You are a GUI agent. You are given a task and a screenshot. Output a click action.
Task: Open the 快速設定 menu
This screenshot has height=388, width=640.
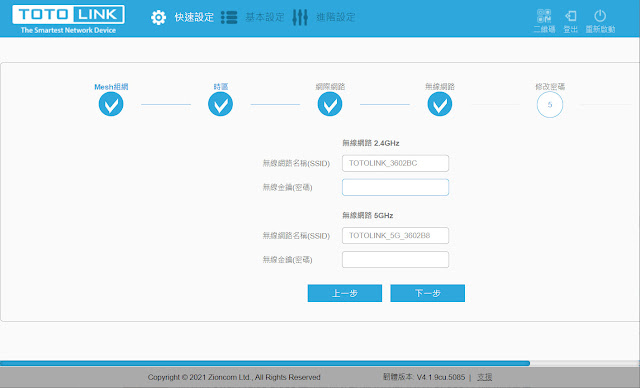pyautogui.click(x=194, y=18)
